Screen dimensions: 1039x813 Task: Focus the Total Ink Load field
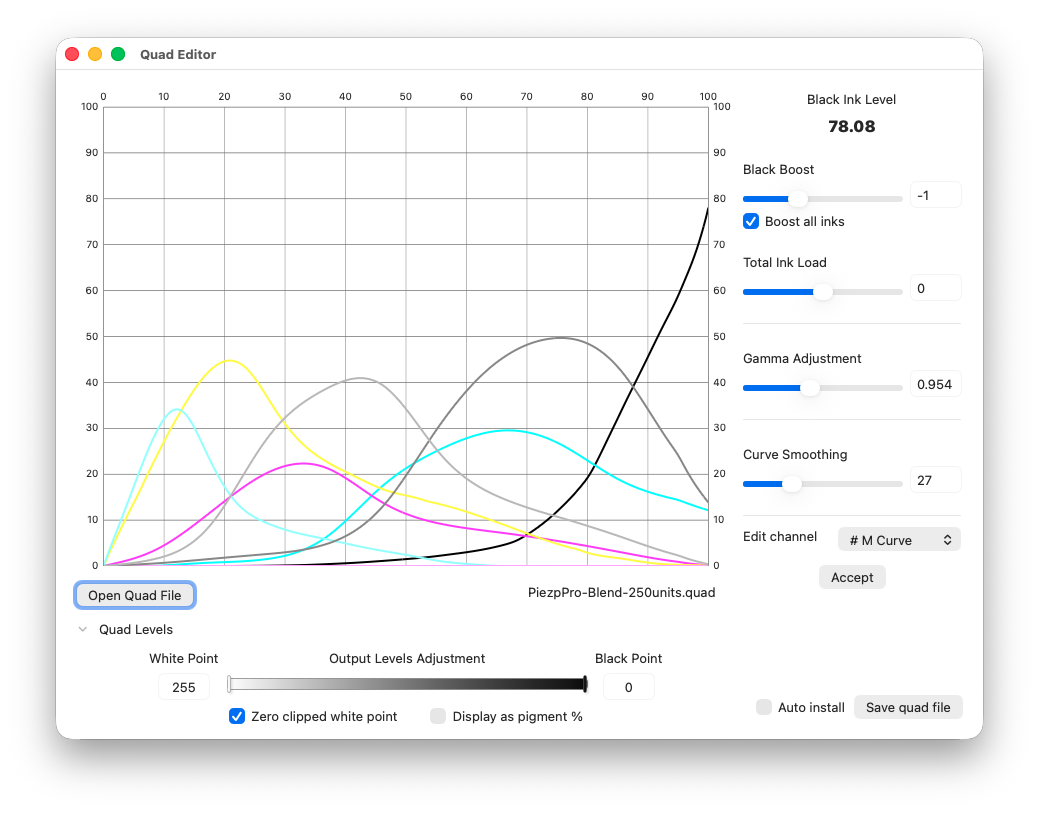(x=935, y=288)
